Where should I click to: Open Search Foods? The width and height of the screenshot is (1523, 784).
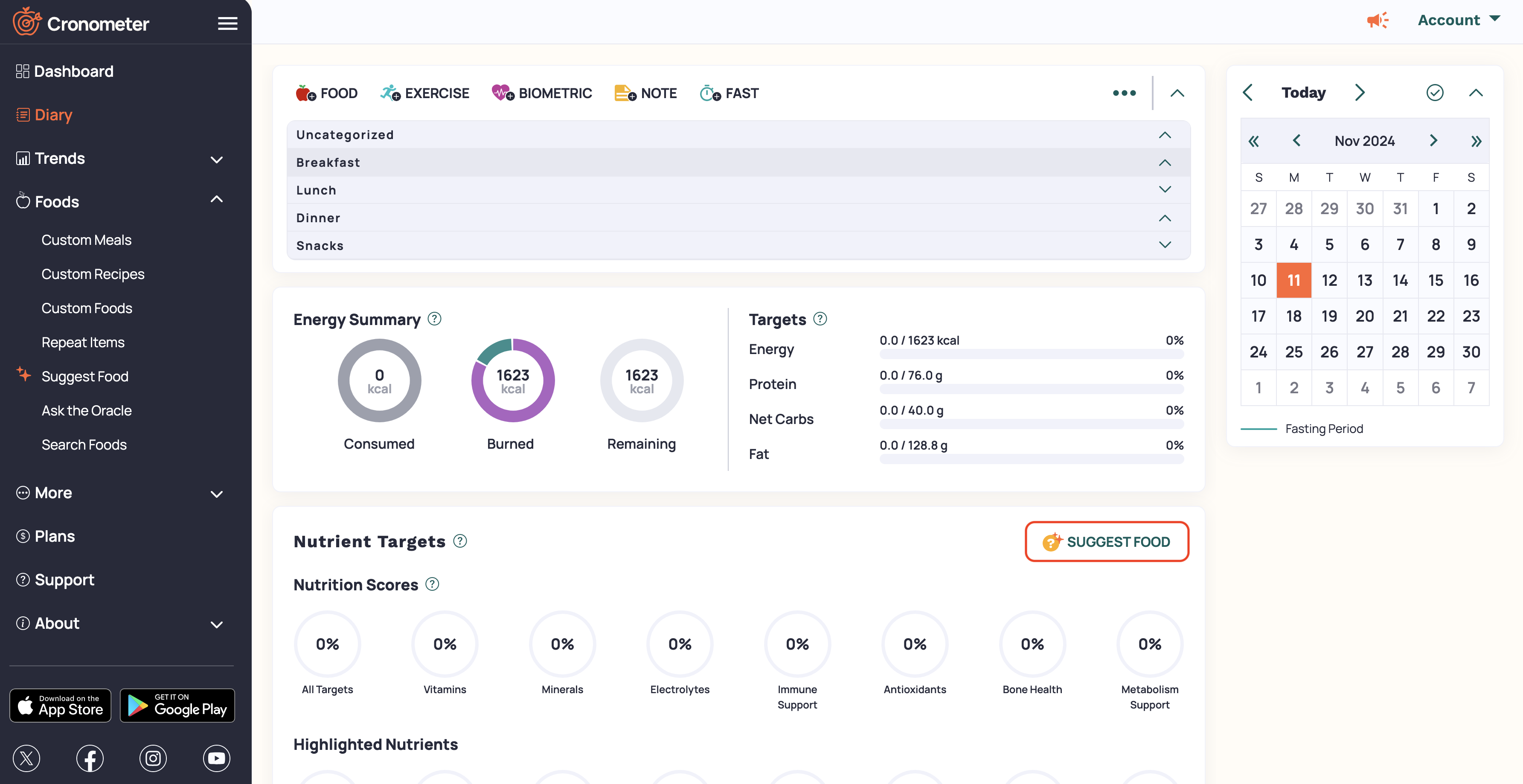pyautogui.click(x=84, y=444)
